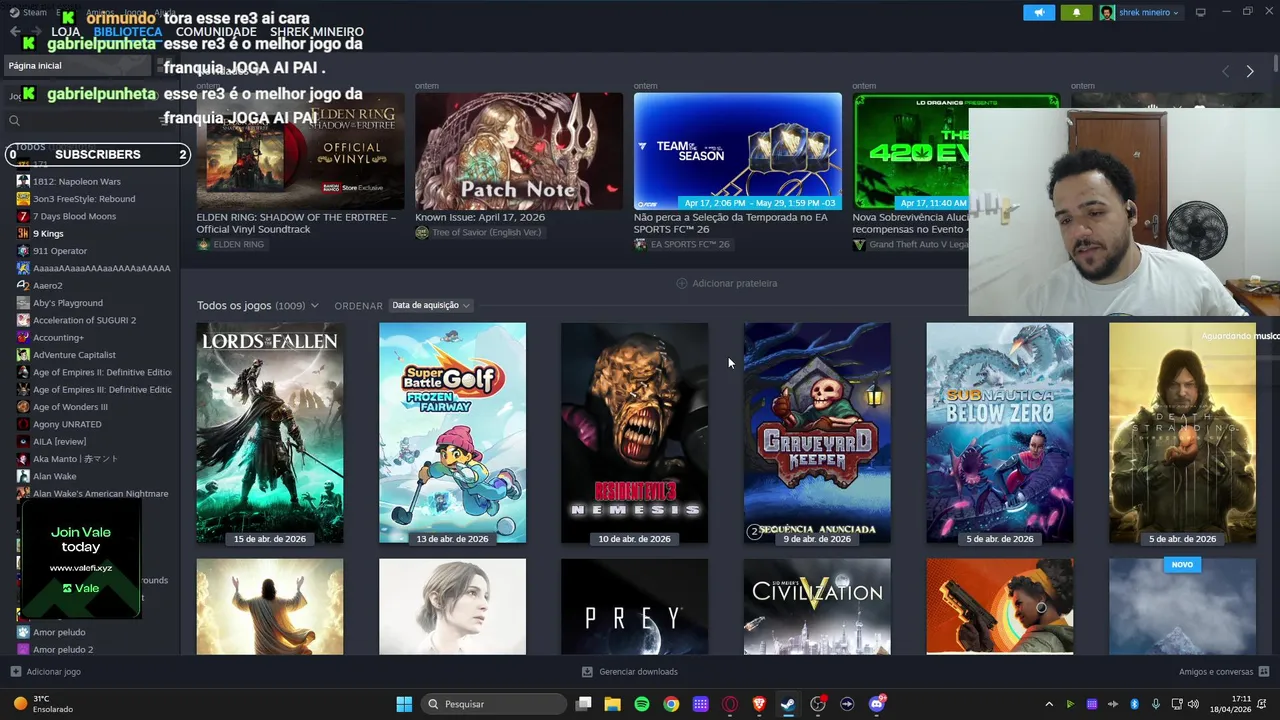Open weather widget showing 31°C Ensolarado
This screenshot has width=1280, height=720.
click(x=45, y=704)
